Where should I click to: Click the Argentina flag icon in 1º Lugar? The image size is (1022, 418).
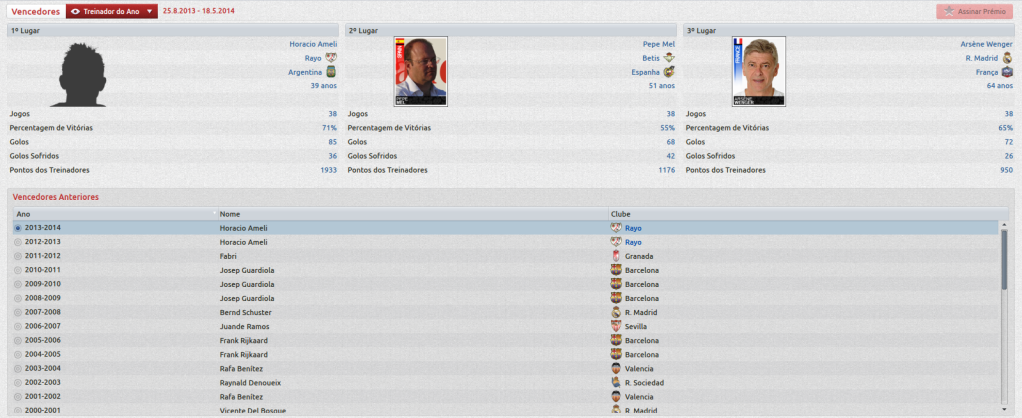point(331,72)
